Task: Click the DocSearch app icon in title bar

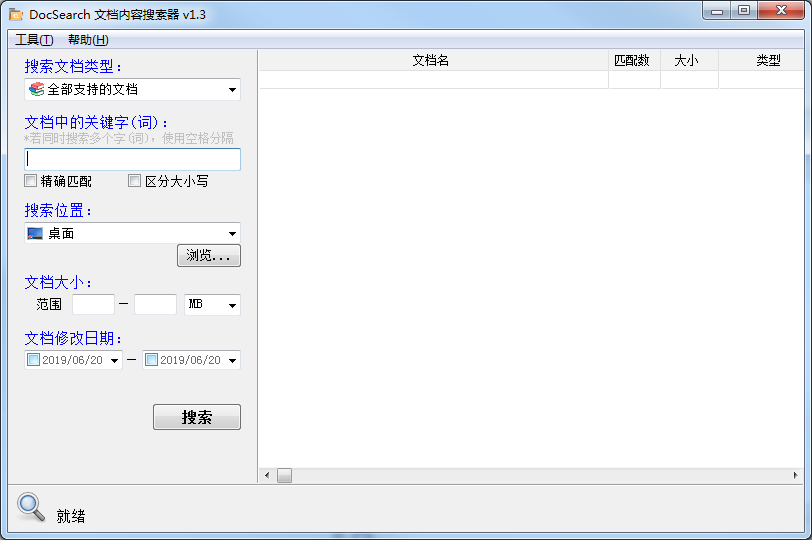Action: pyautogui.click(x=16, y=14)
